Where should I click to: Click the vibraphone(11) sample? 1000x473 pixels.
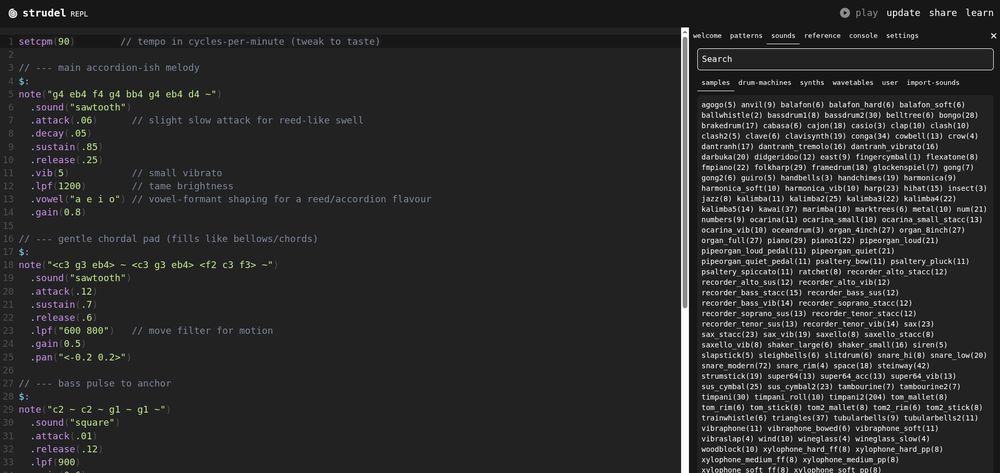pyautogui.click(x=732, y=428)
